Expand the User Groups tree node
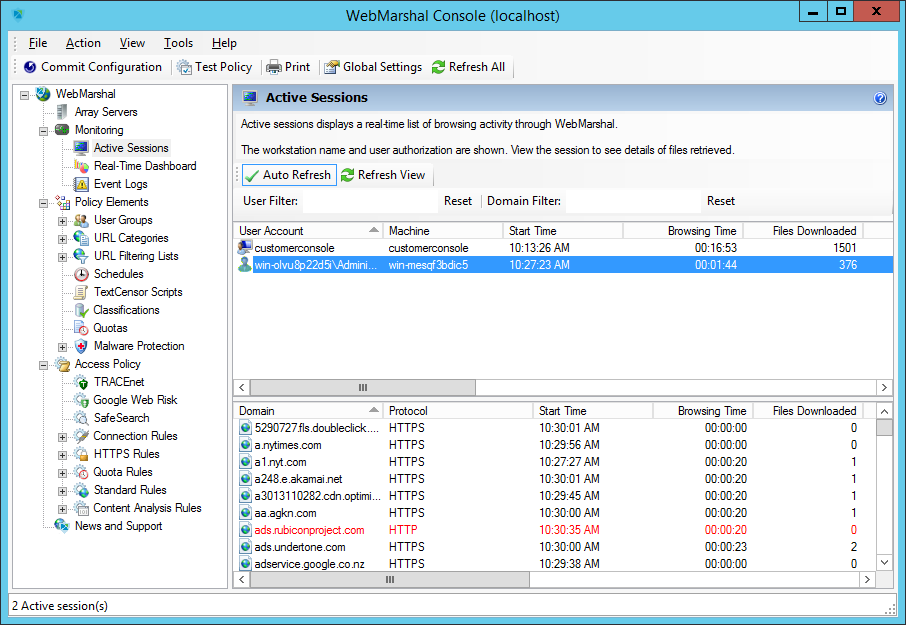The width and height of the screenshot is (906, 625). coord(63,220)
